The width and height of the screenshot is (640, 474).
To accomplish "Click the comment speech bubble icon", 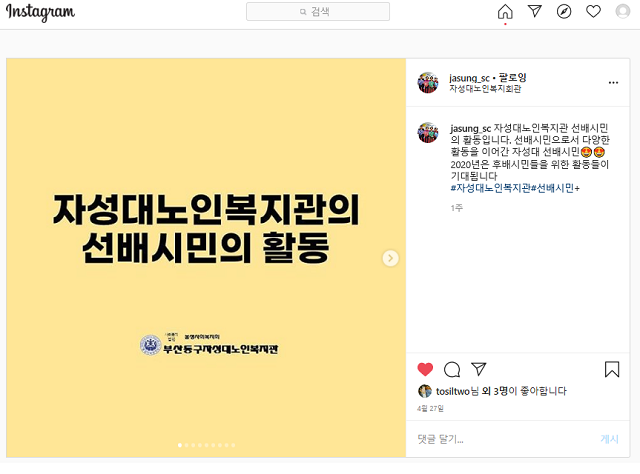I will (x=452, y=369).
